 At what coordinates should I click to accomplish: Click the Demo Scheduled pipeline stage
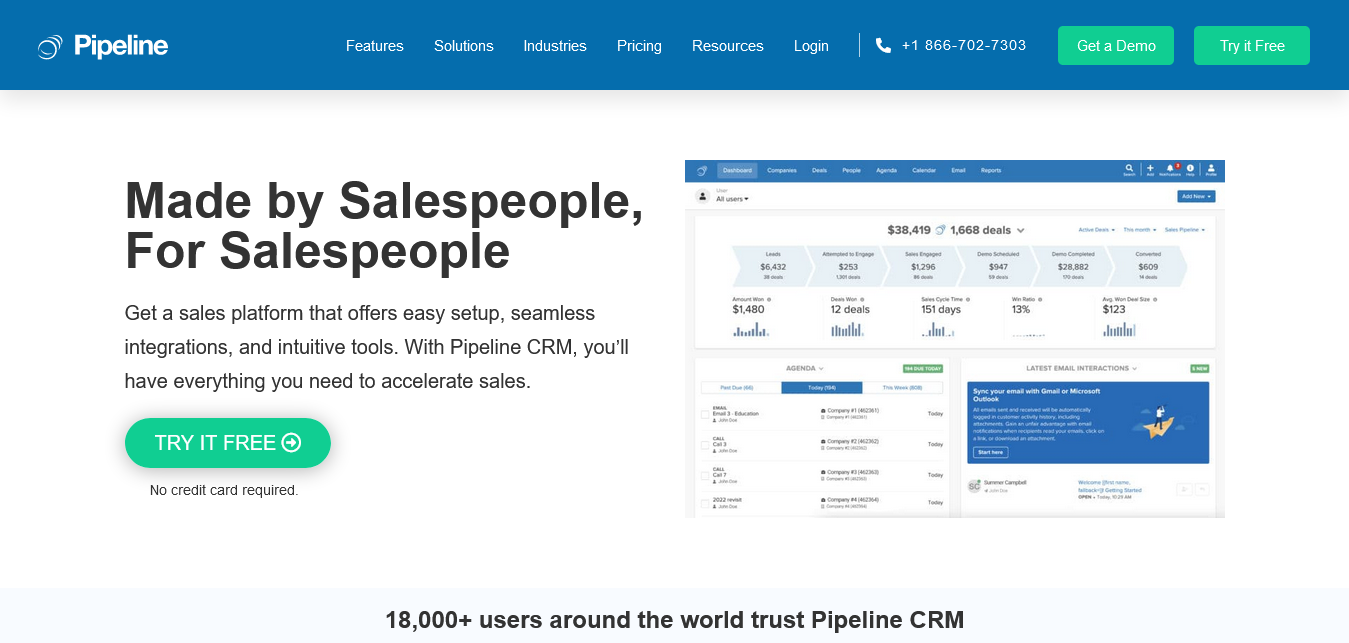click(x=998, y=266)
